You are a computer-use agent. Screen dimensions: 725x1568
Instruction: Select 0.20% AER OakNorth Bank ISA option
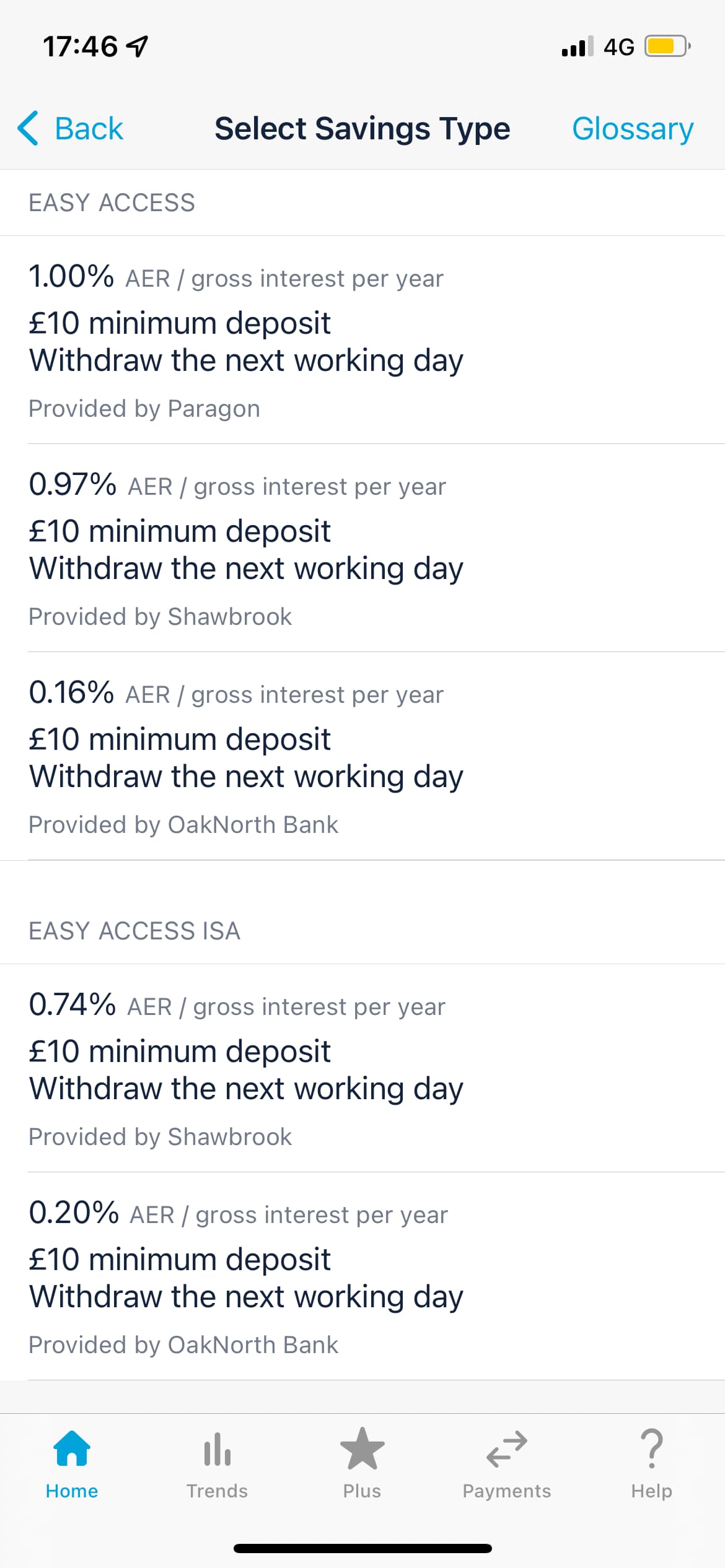(x=362, y=1276)
